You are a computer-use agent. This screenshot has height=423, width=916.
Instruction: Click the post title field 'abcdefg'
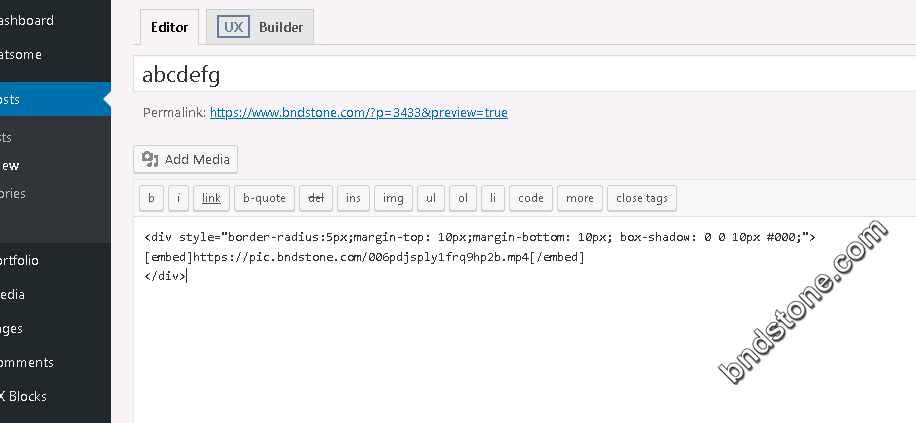click(525, 74)
